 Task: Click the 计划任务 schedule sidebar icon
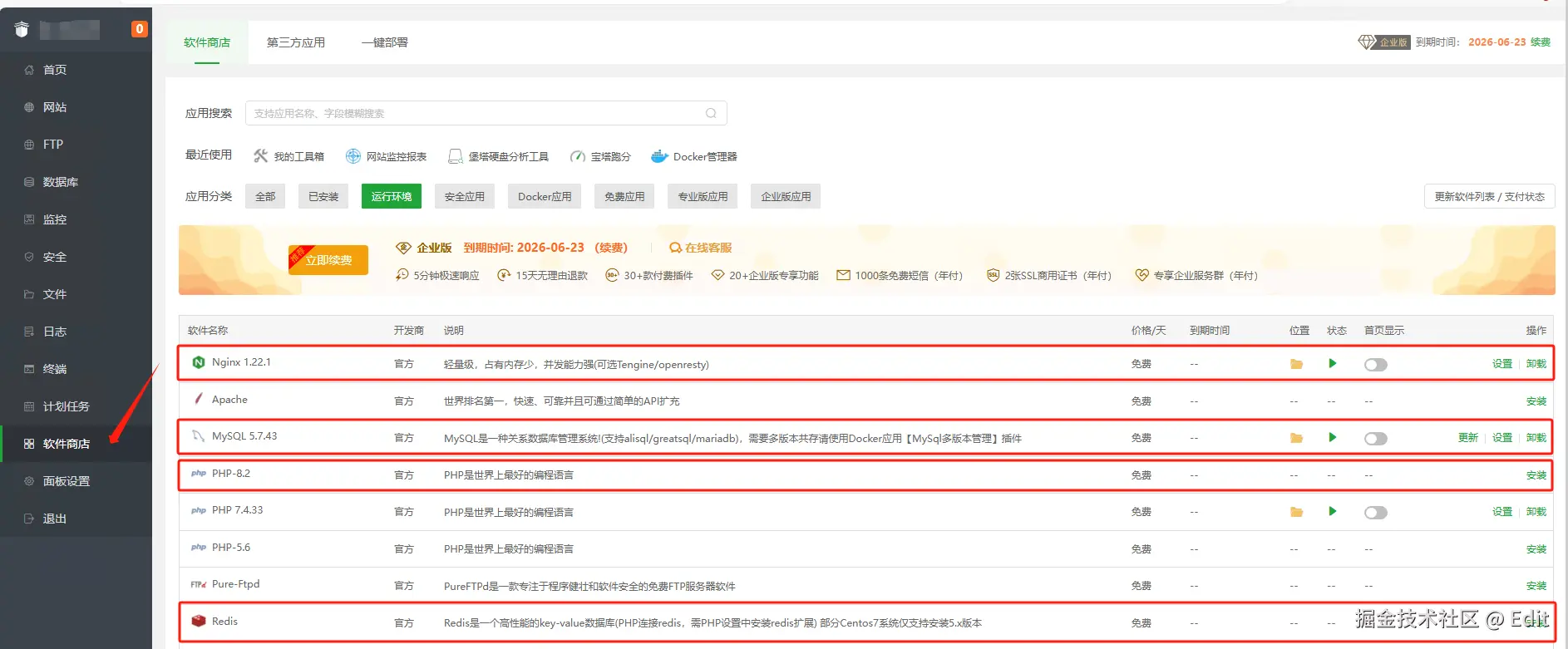[x=29, y=406]
